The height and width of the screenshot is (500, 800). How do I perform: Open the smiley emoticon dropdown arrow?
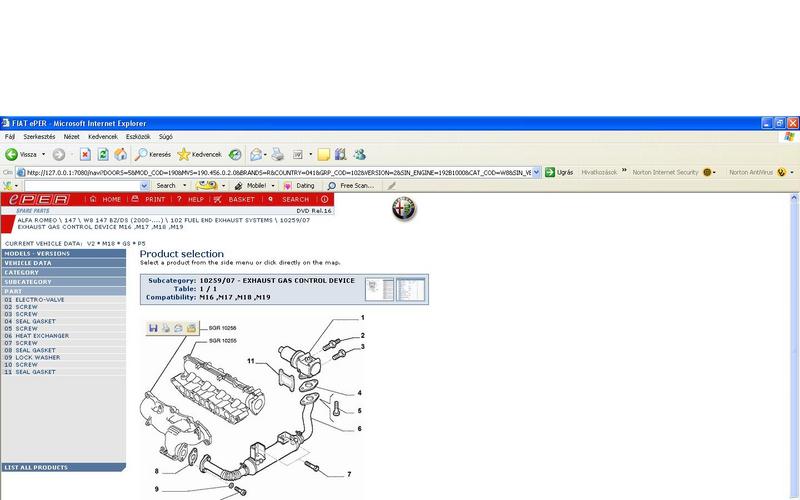click(x=223, y=186)
